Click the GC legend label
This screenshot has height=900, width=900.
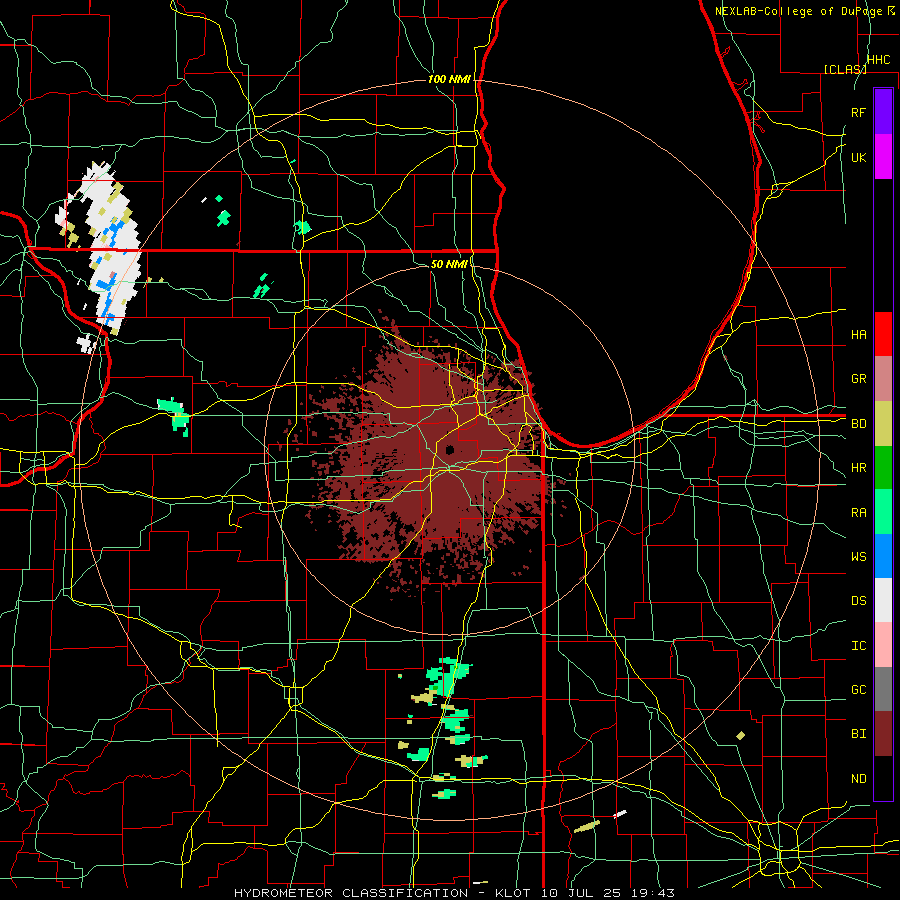pyautogui.click(x=858, y=690)
